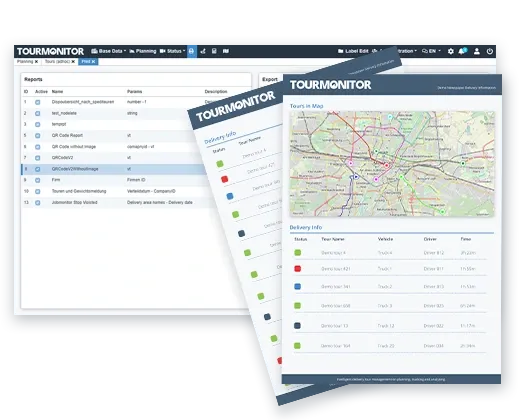Close the Planning tab with its X
Image resolution: width=519 pixels, height=420 pixels.
(36, 62)
